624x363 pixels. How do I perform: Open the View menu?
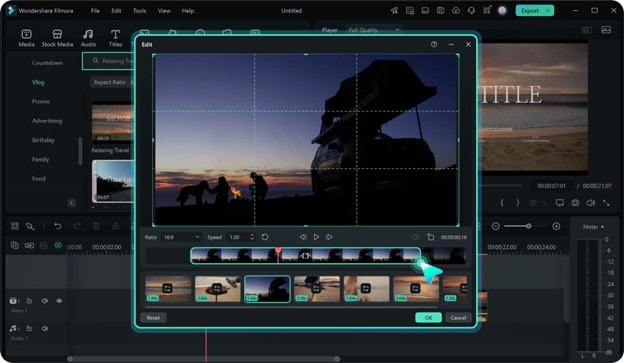pos(164,11)
